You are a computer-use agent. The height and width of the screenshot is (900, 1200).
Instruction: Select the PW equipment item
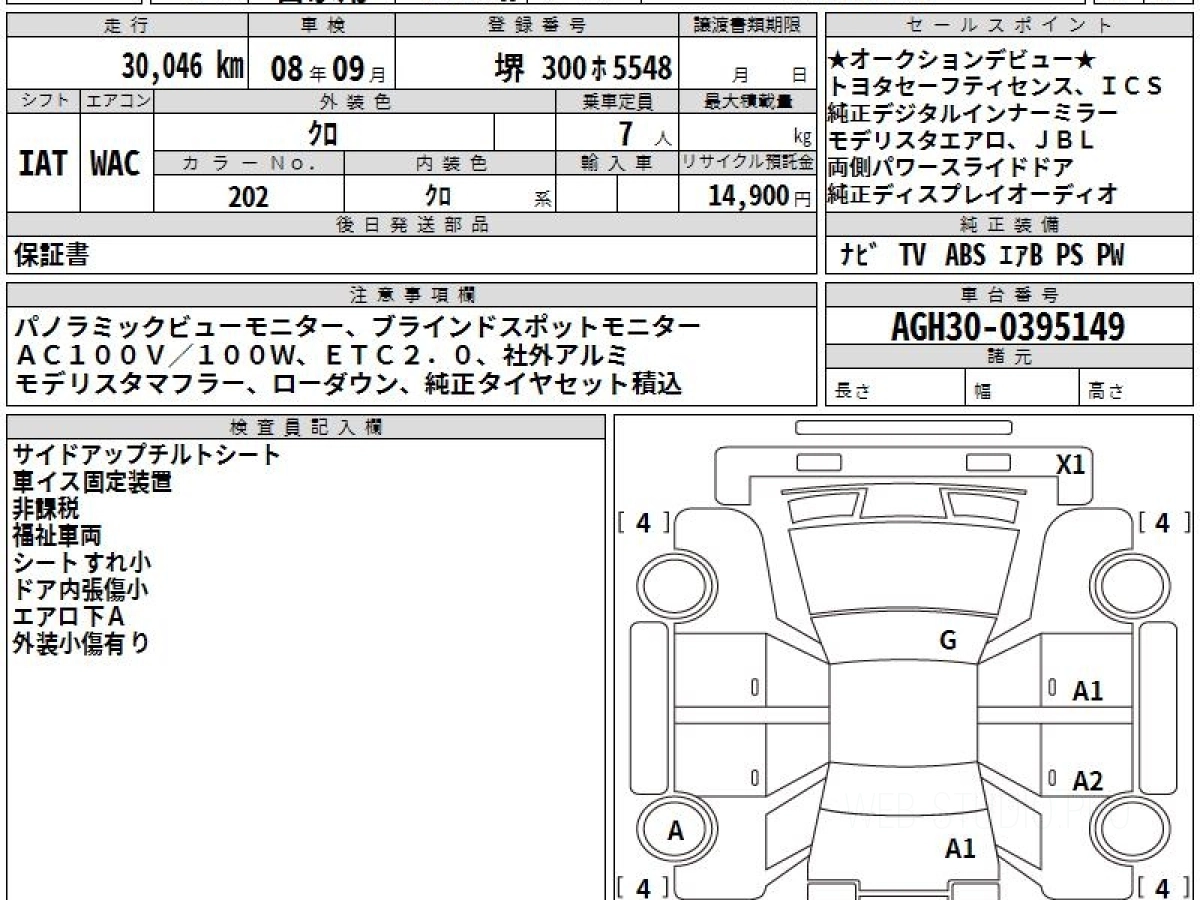pyautogui.click(x=1109, y=255)
